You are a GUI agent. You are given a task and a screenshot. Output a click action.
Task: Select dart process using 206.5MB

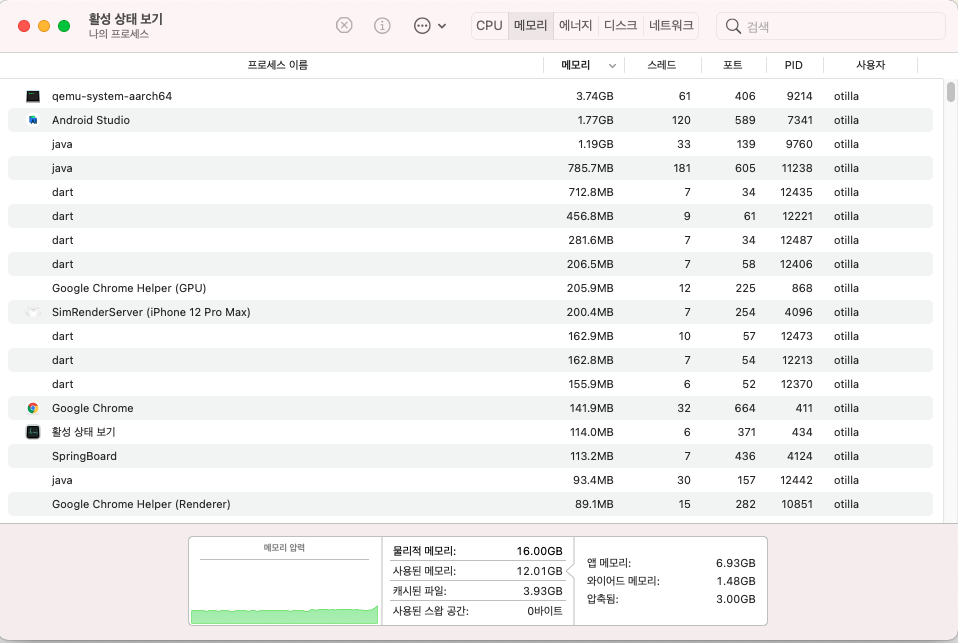[x=470, y=264]
